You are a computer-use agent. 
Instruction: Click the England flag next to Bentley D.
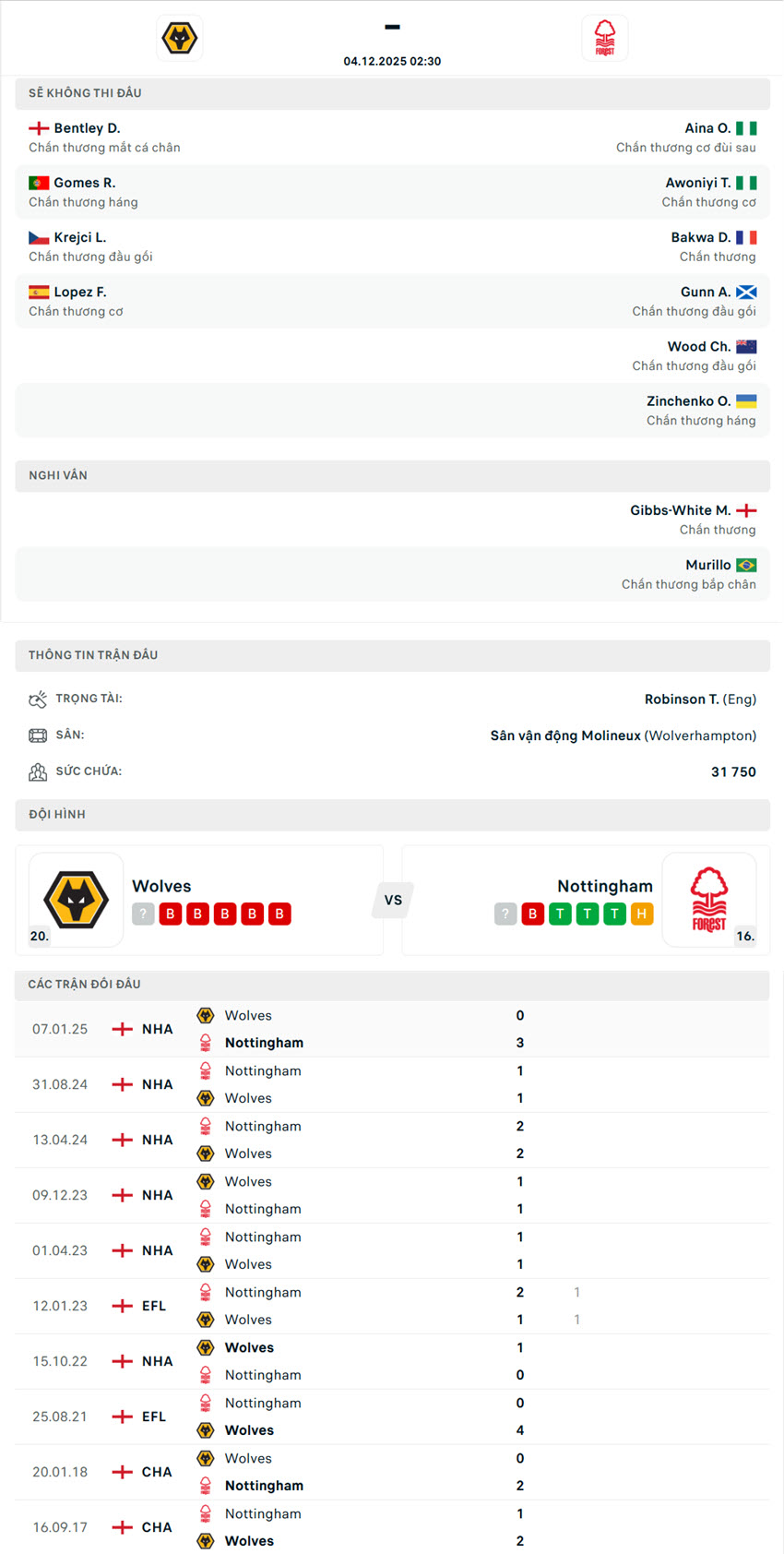(x=38, y=127)
